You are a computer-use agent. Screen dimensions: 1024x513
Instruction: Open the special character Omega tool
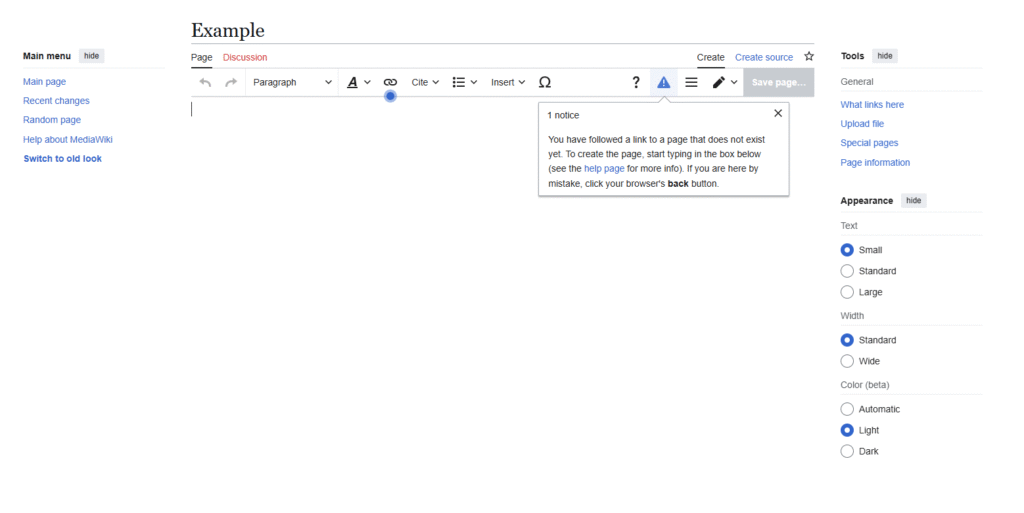(545, 82)
